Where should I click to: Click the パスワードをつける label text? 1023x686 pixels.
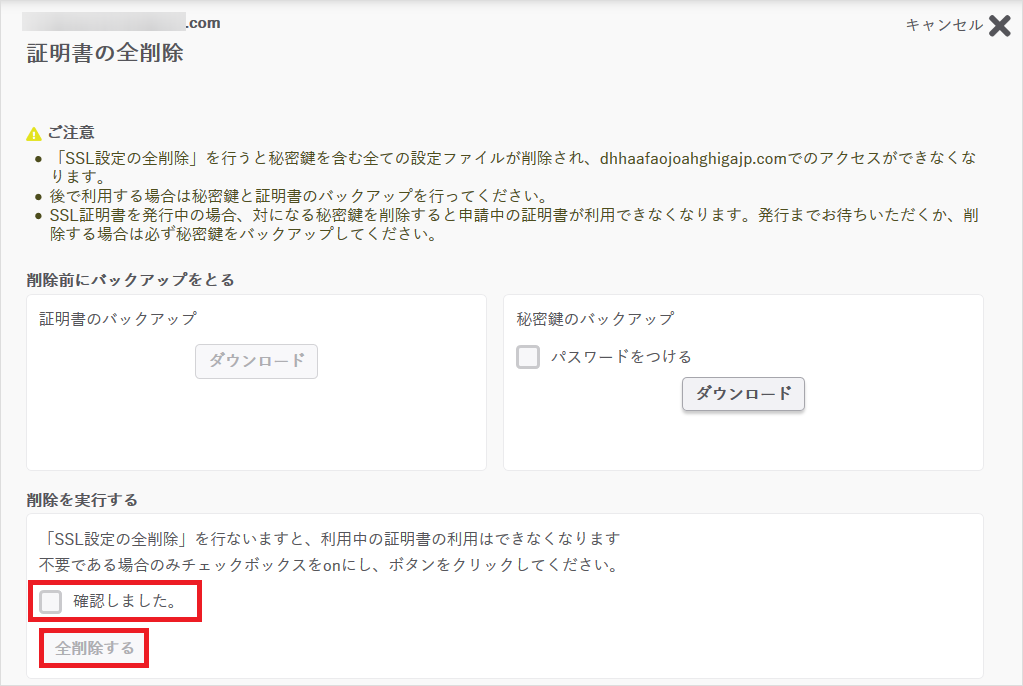click(620, 357)
